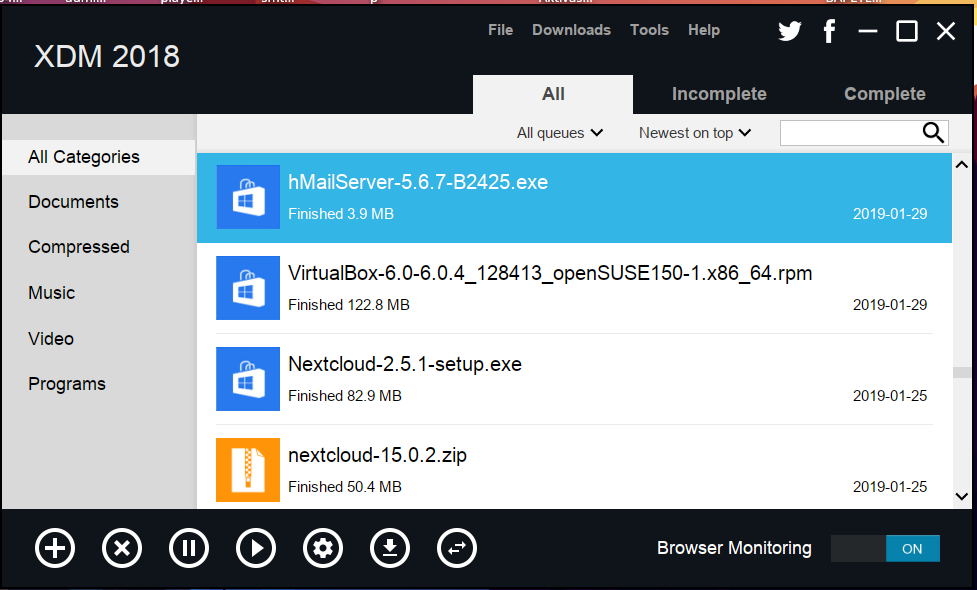Screen dimensions: 977x590
Task: Maximize the XDM window
Action: click(x=907, y=31)
